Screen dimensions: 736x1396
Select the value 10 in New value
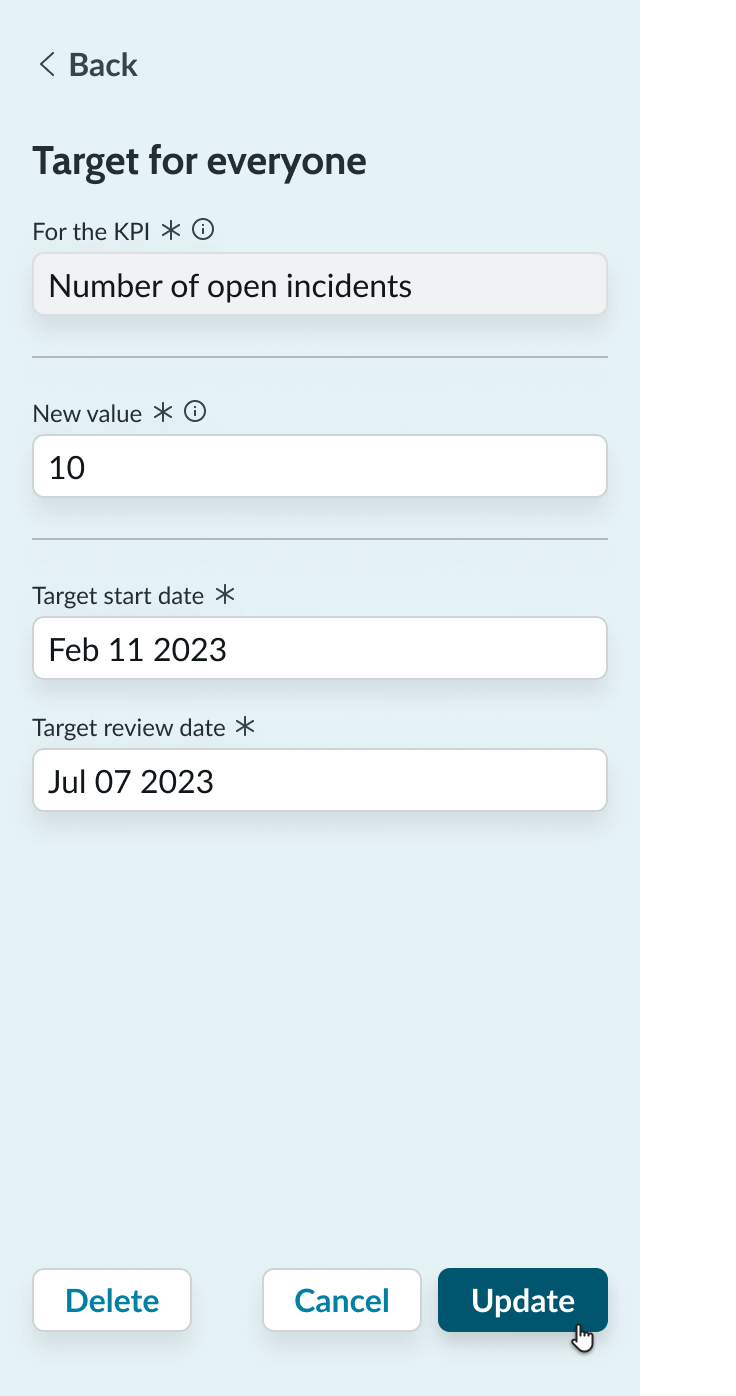65,466
